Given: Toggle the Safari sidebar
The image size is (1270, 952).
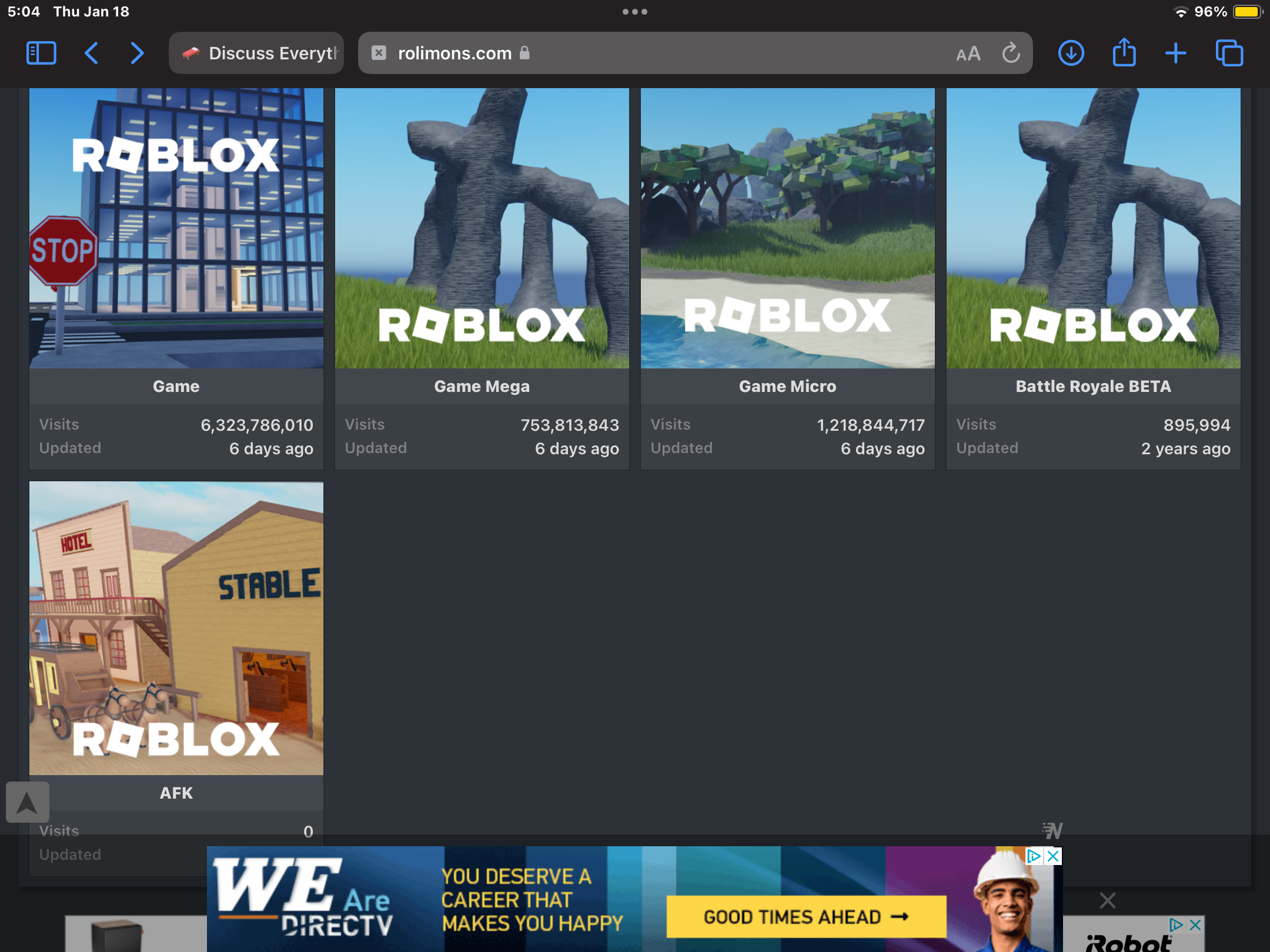Looking at the screenshot, I should pos(41,53).
